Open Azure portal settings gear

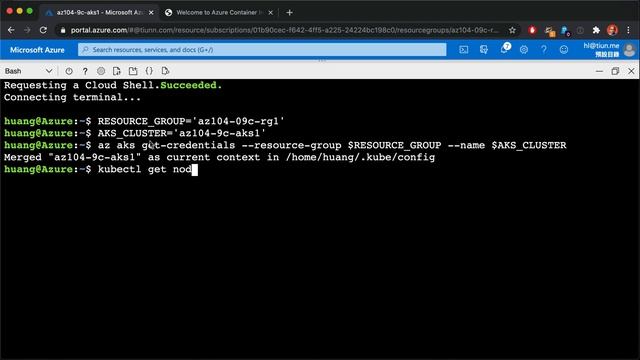point(524,50)
